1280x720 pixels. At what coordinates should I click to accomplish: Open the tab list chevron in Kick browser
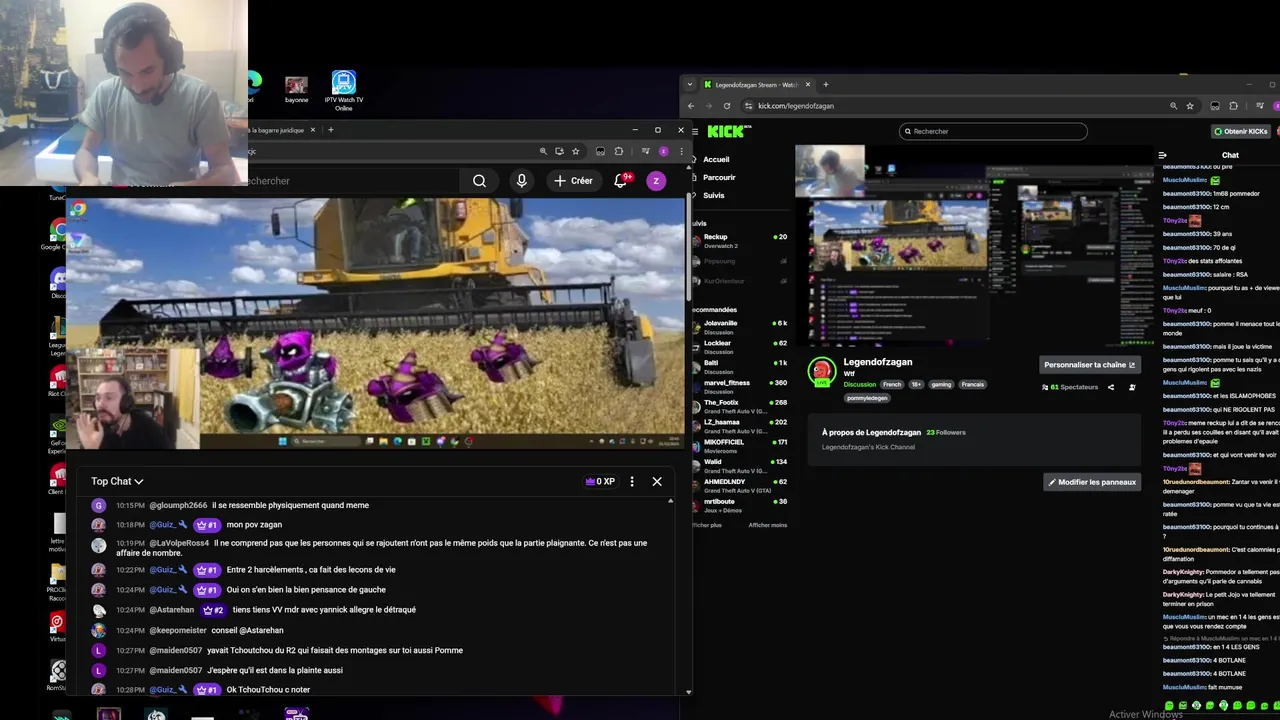(690, 85)
